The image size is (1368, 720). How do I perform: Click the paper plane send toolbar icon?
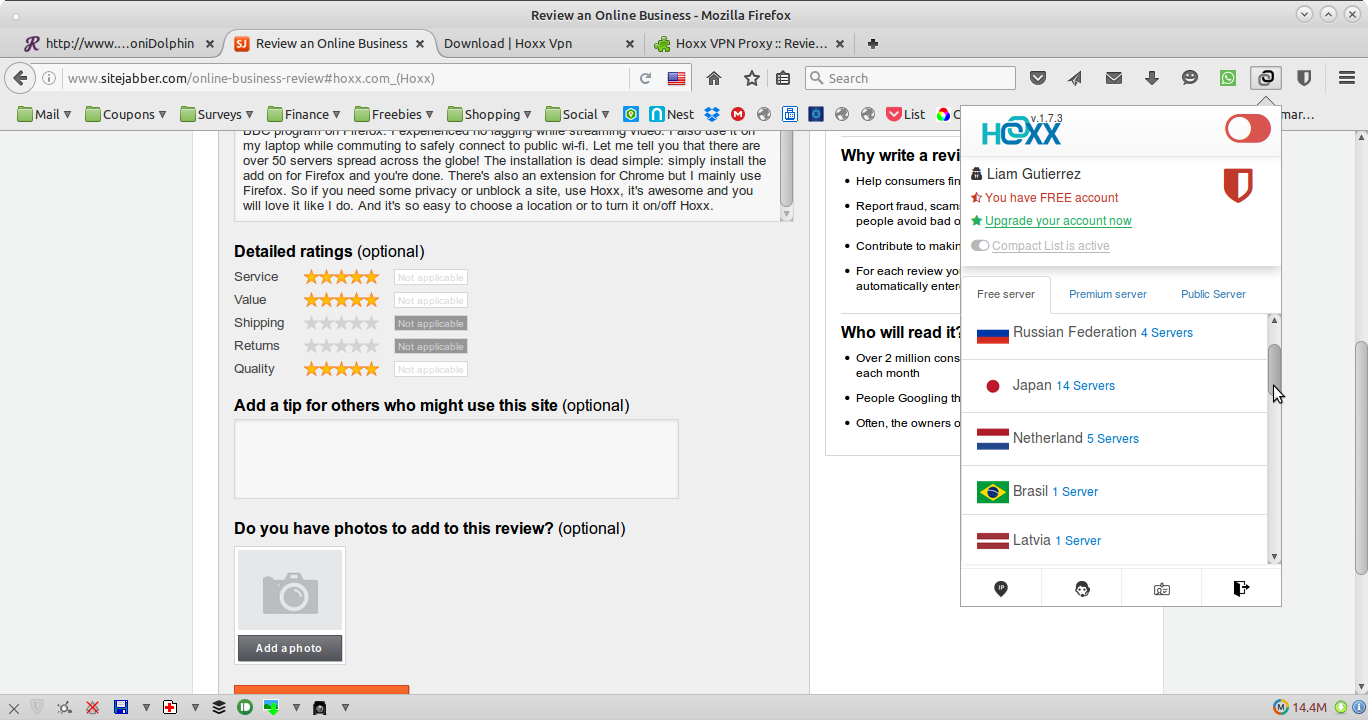coord(1075,78)
